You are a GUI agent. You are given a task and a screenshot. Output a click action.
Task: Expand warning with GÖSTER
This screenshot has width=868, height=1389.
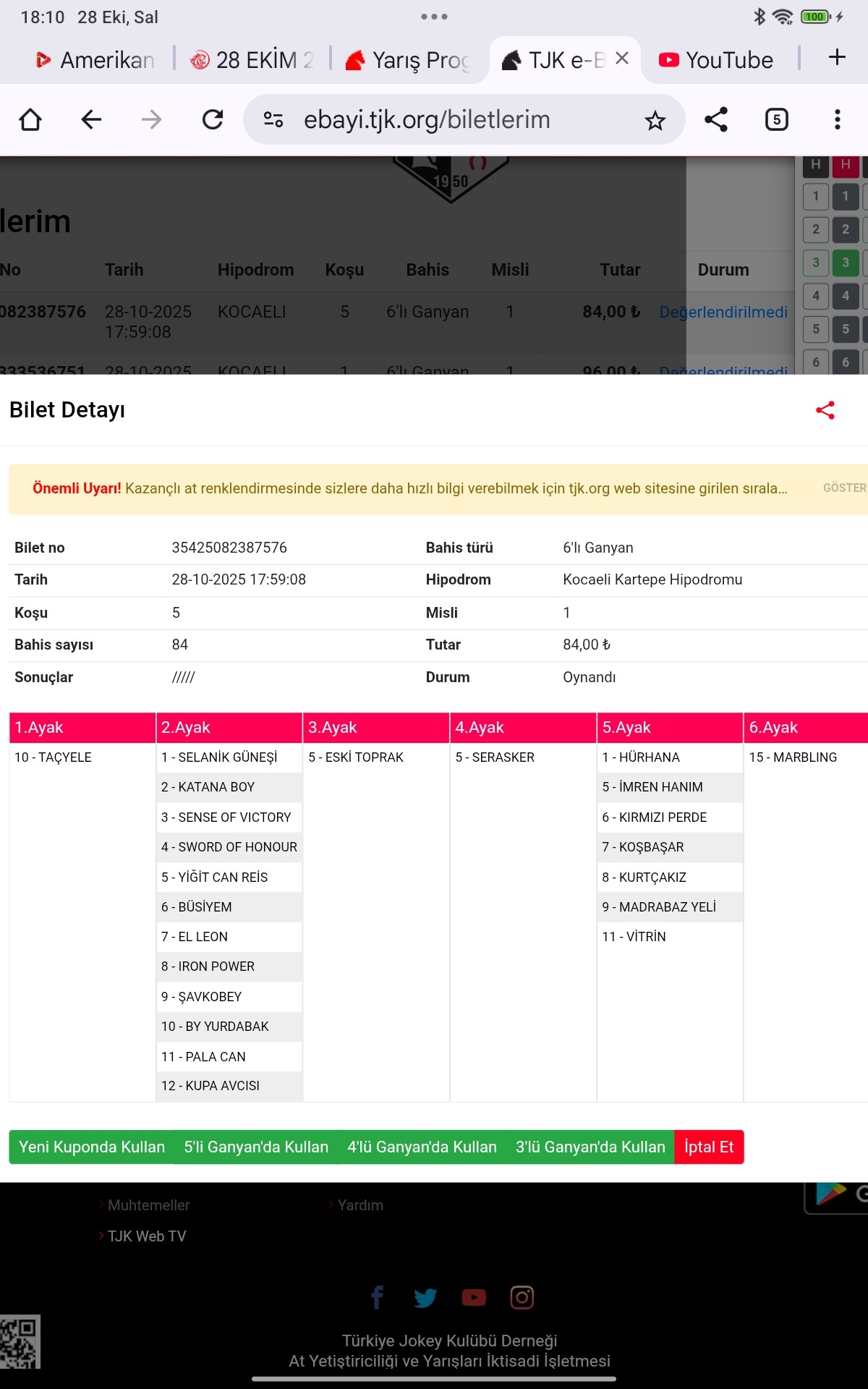[843, 488]
